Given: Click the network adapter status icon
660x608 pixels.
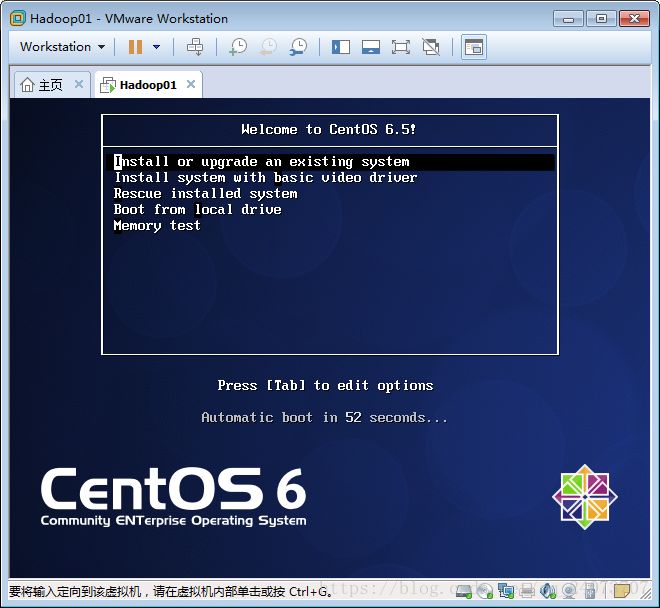Looking at the screenshot, I should coord(506,591).
